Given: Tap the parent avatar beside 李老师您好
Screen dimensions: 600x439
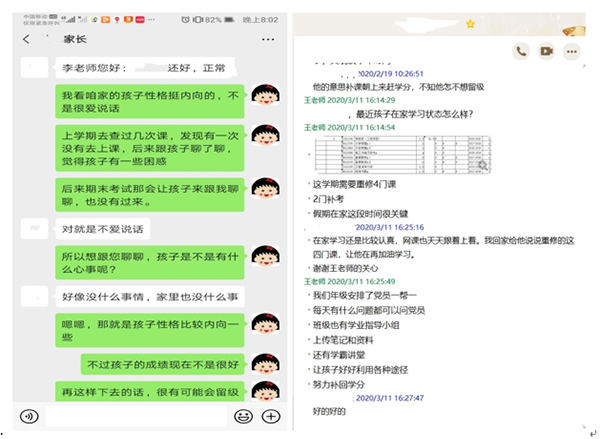Looking at the screenshot, I should click(34, 67).
